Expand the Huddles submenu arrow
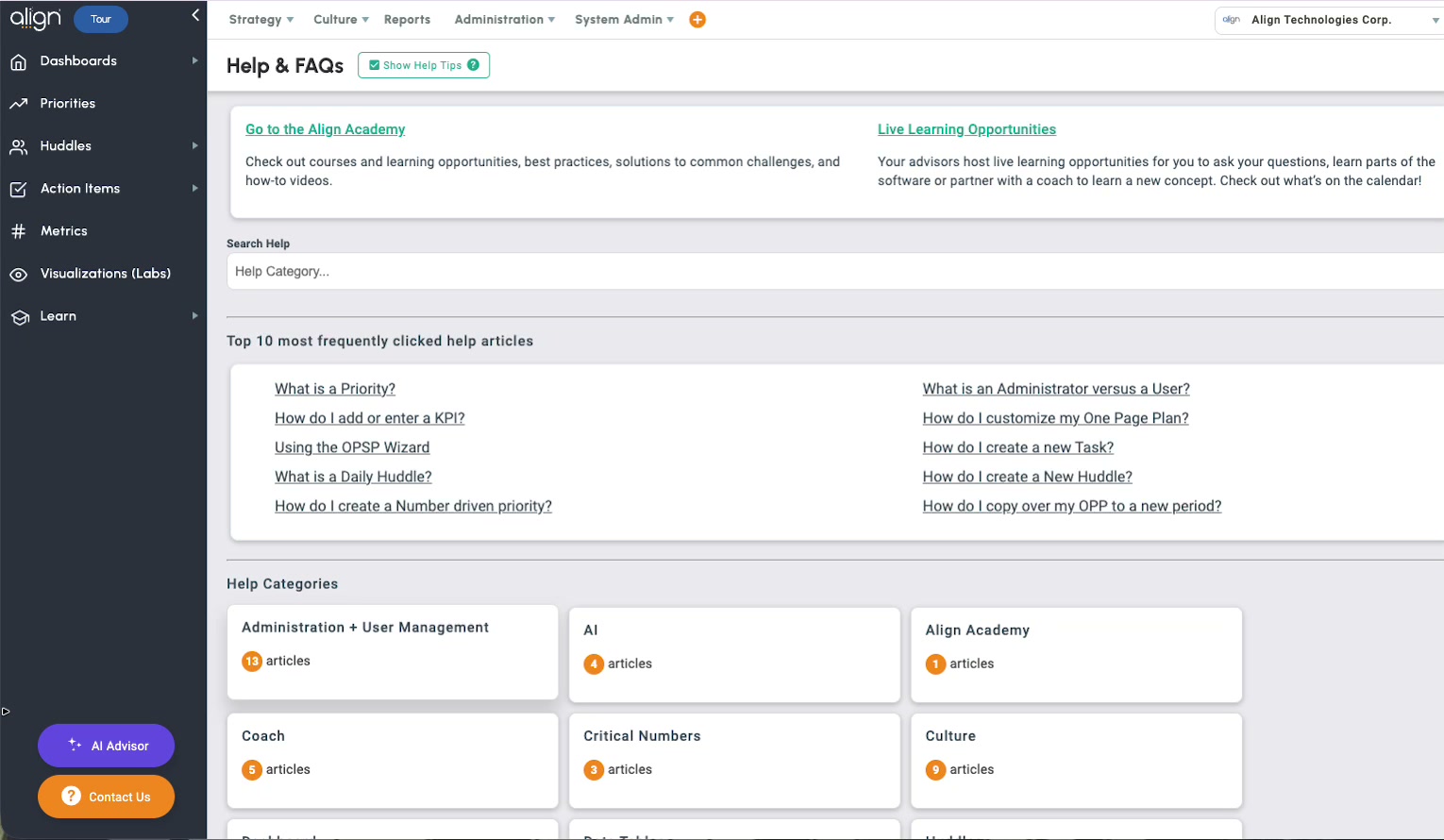 point(195,145)
